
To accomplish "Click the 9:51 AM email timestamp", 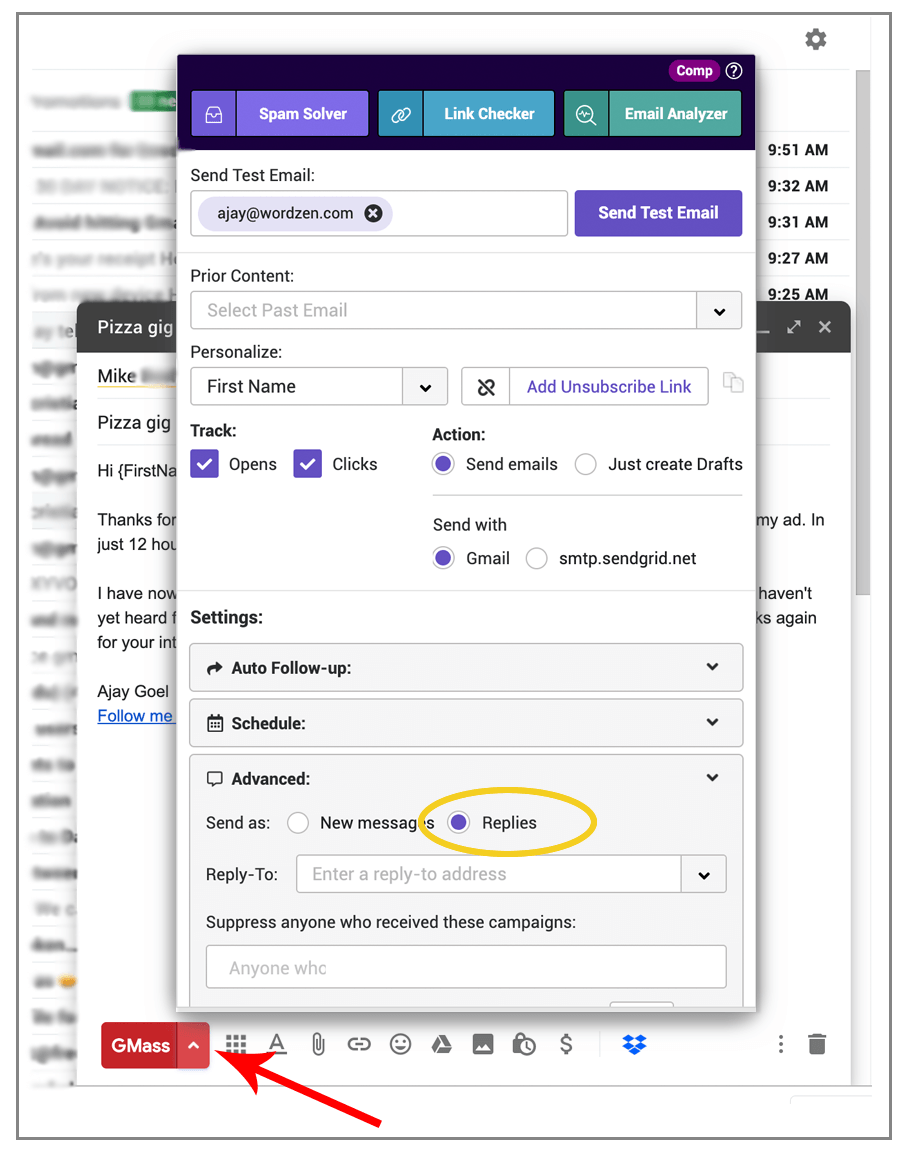I will click(x=798, y=150).
